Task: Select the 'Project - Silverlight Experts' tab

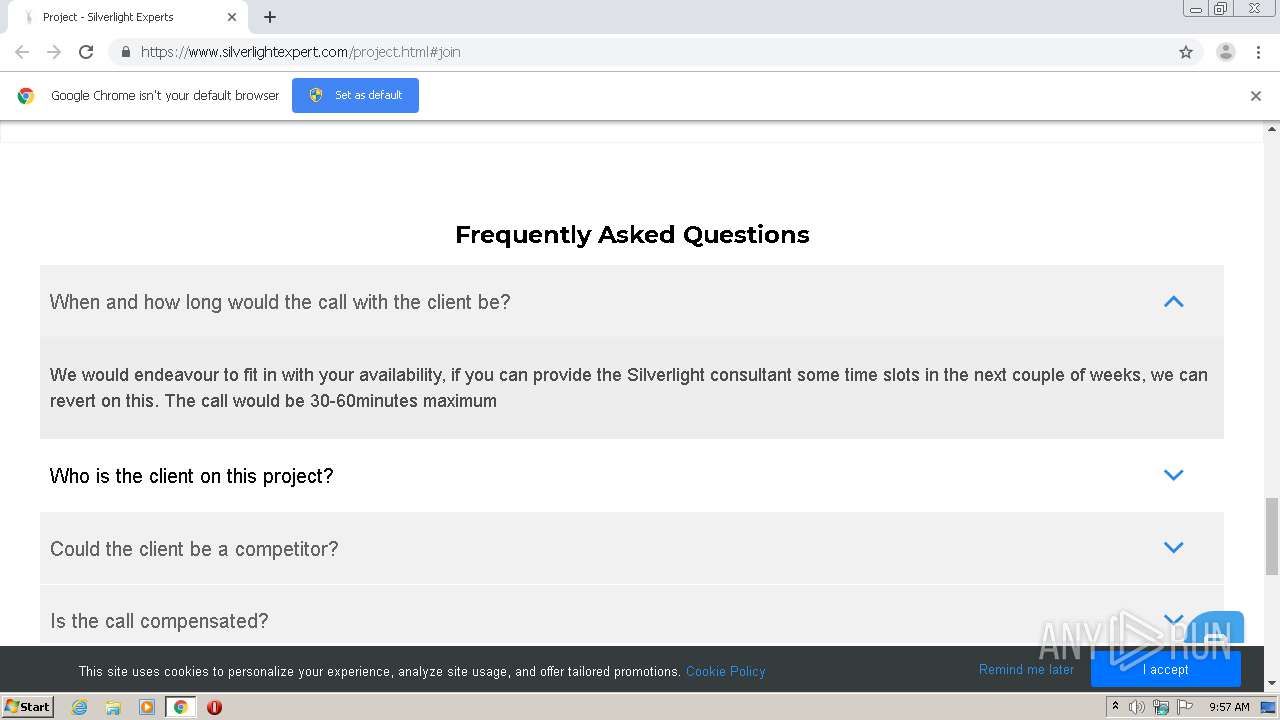Action: [x=120, y=17]
